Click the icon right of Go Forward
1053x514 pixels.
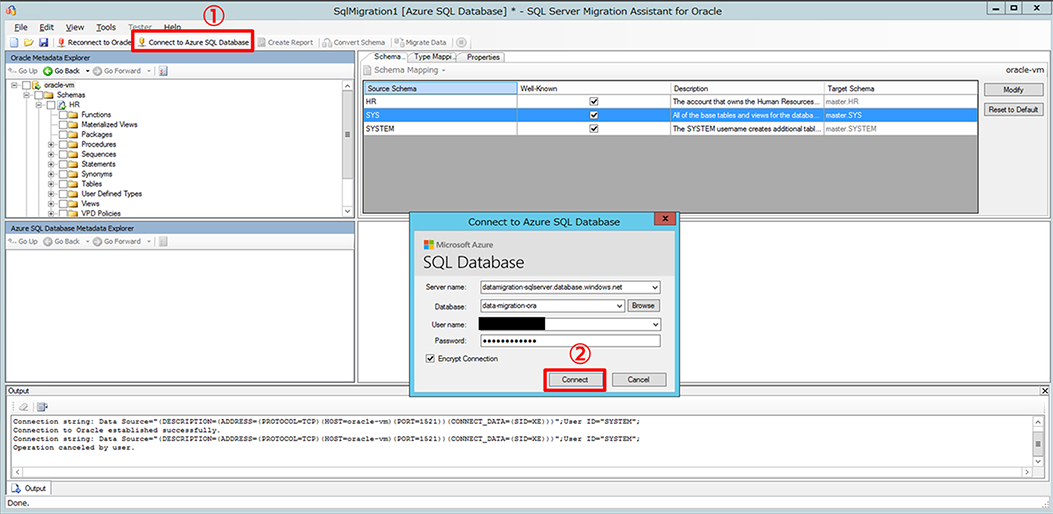point(163,71)
